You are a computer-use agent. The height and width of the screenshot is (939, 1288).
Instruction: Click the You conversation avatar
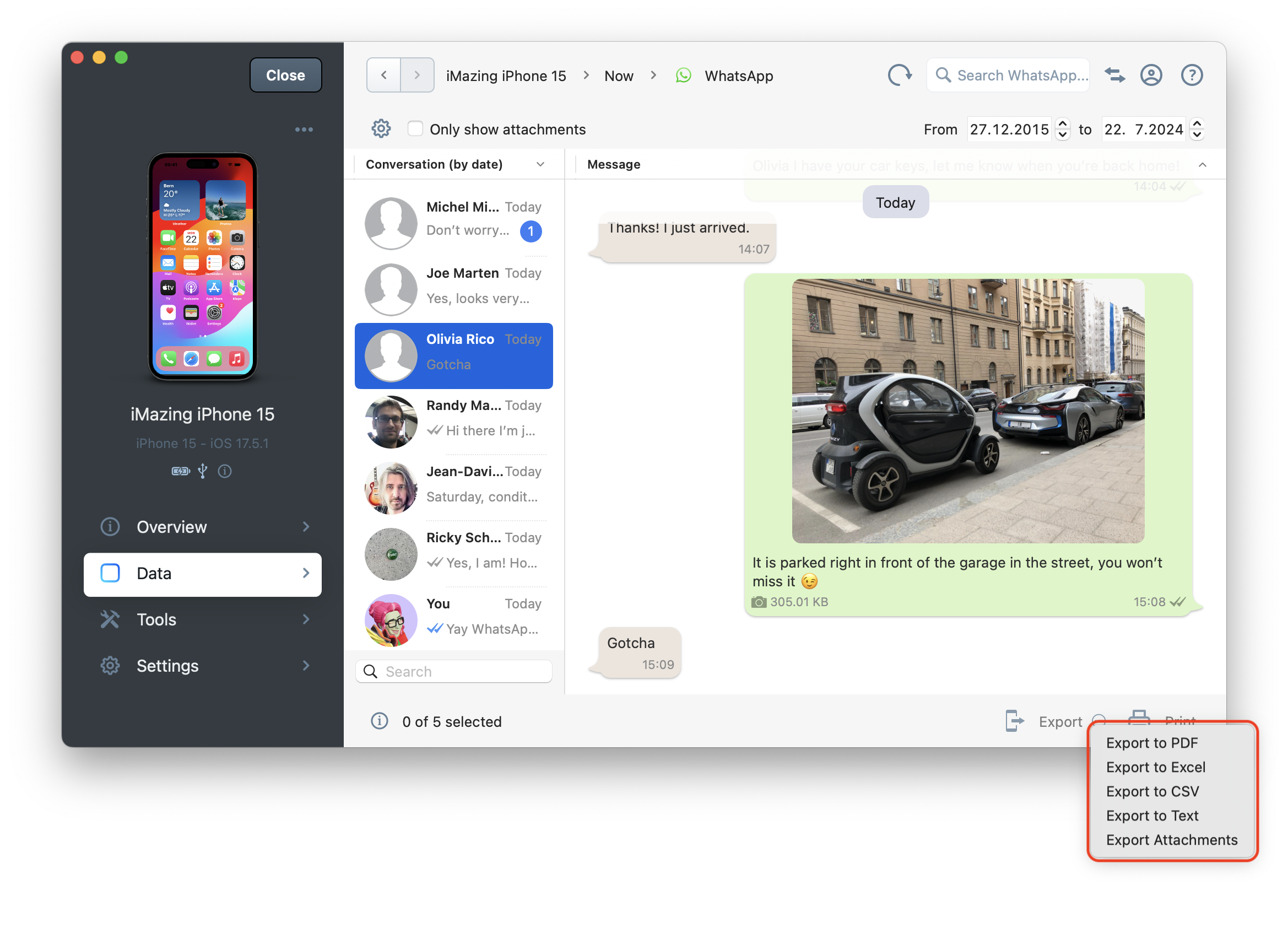point(391,620)
